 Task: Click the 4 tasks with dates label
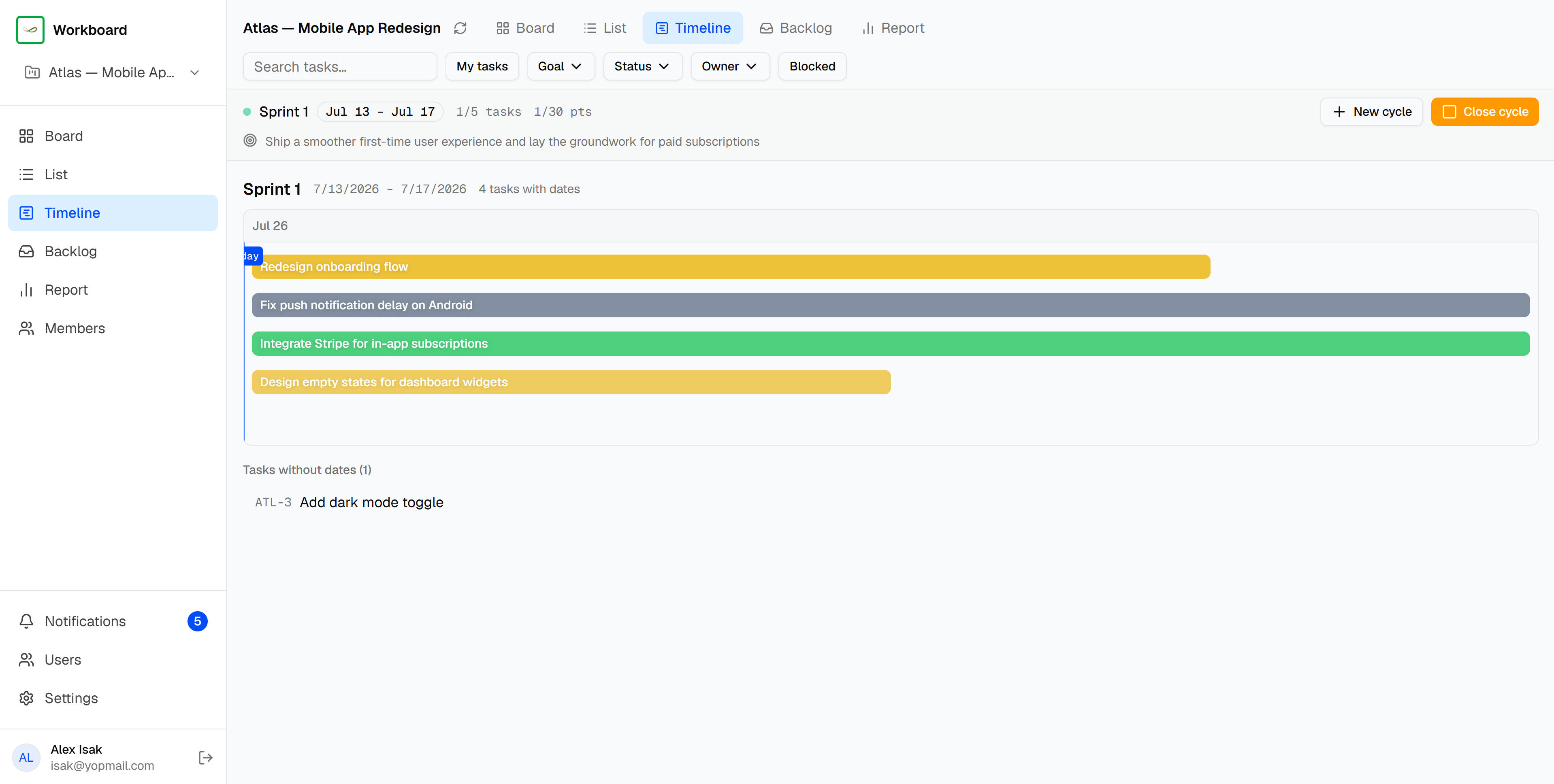tap(529, 189)
